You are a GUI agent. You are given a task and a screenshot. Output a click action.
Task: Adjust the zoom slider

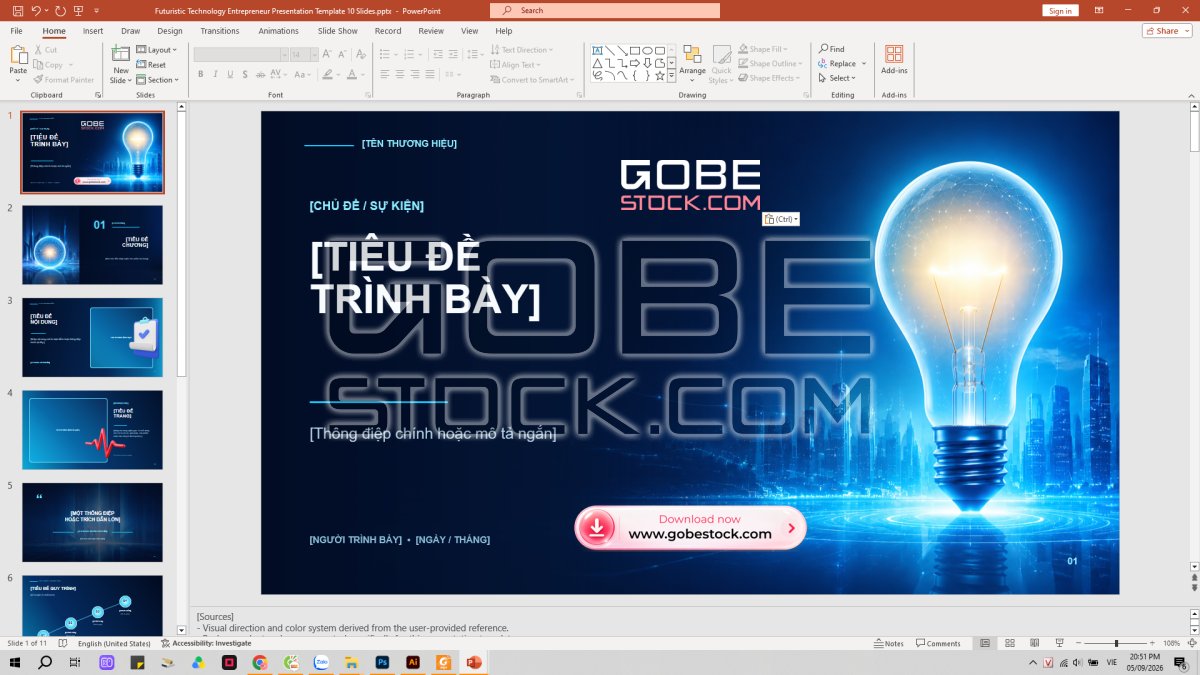(x=1116, y=643)
